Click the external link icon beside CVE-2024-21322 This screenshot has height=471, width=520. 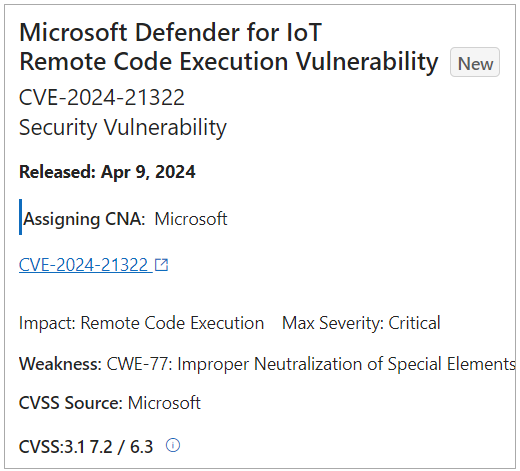(162, 265)
